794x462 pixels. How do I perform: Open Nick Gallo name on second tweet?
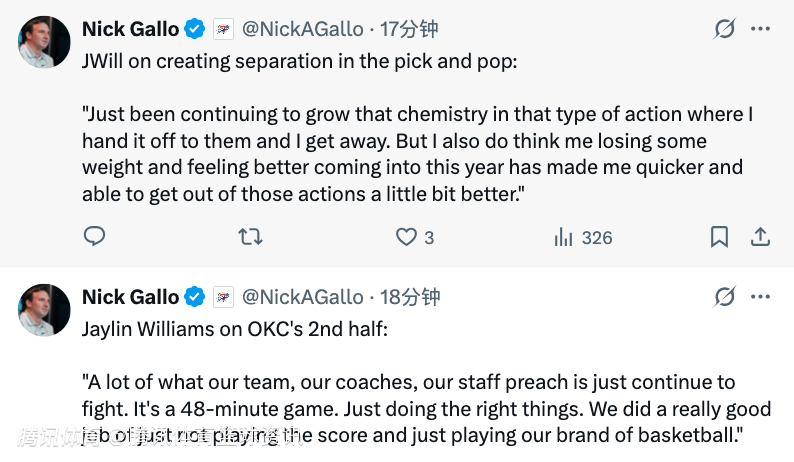pyautogui.click(x=130, y=297)
